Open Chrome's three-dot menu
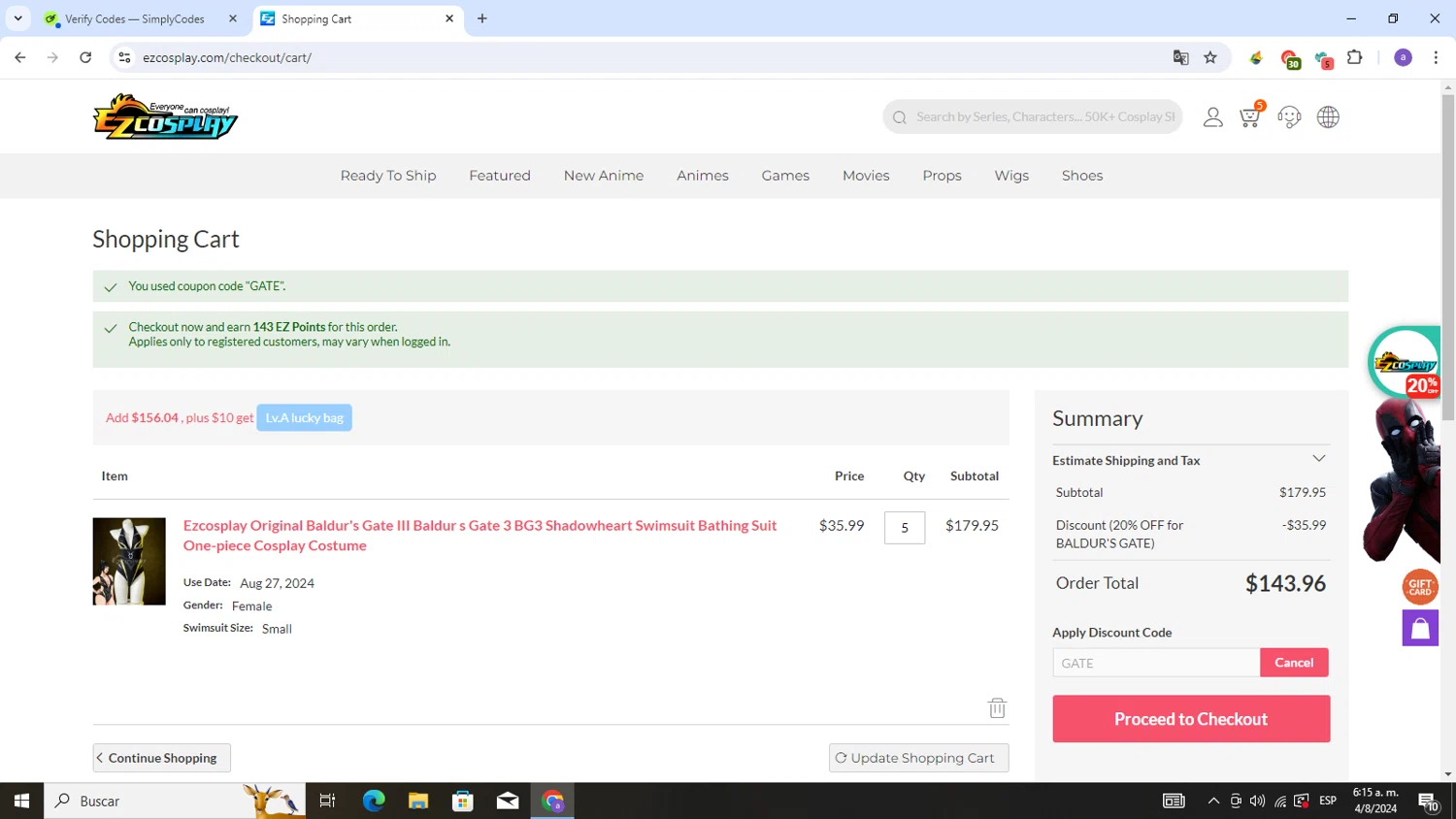The height and width of the screenshot is (819, 1456). pyautogui.click(x=1436, y=57)
